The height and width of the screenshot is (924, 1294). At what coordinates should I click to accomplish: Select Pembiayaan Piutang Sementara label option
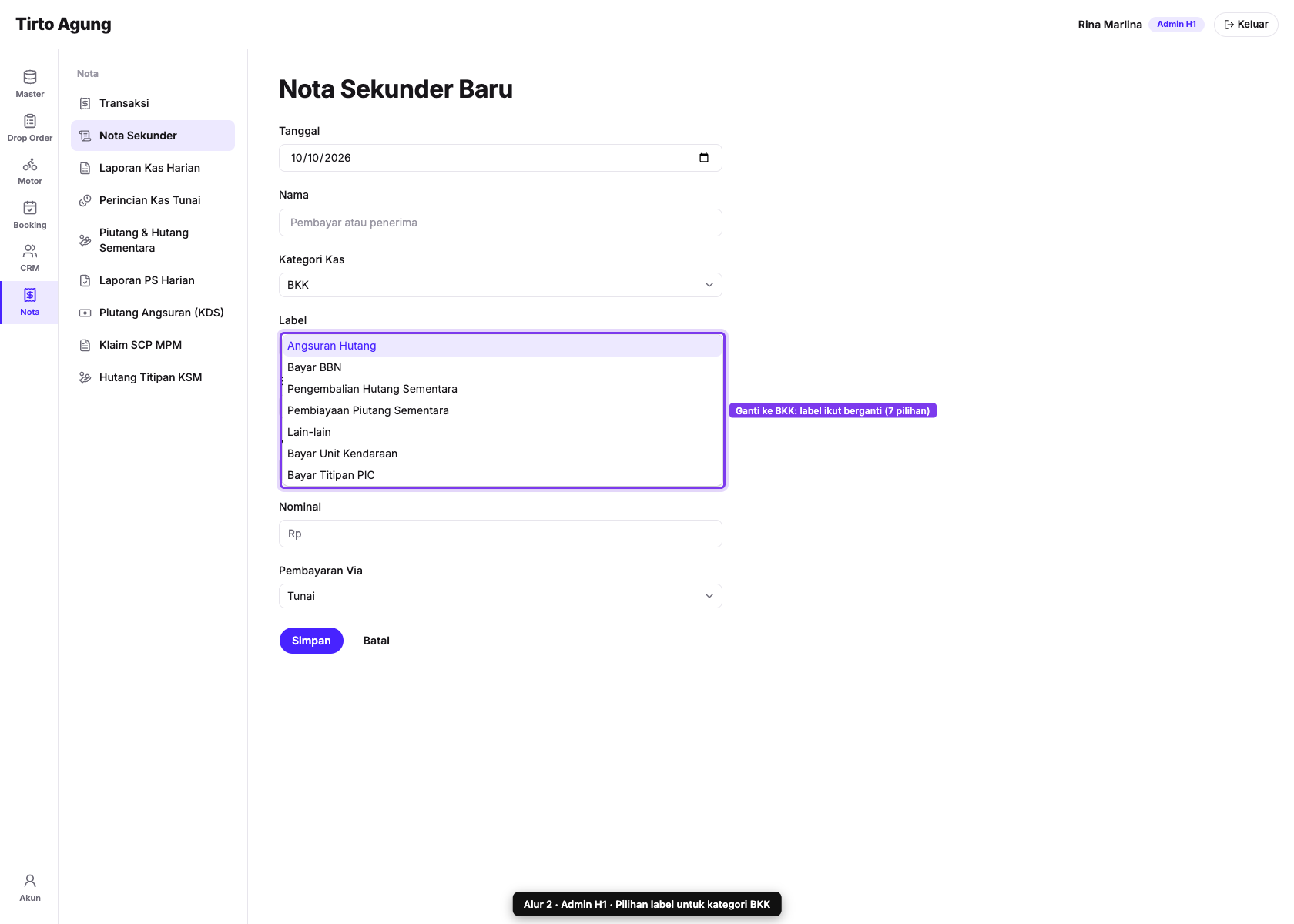501,410
